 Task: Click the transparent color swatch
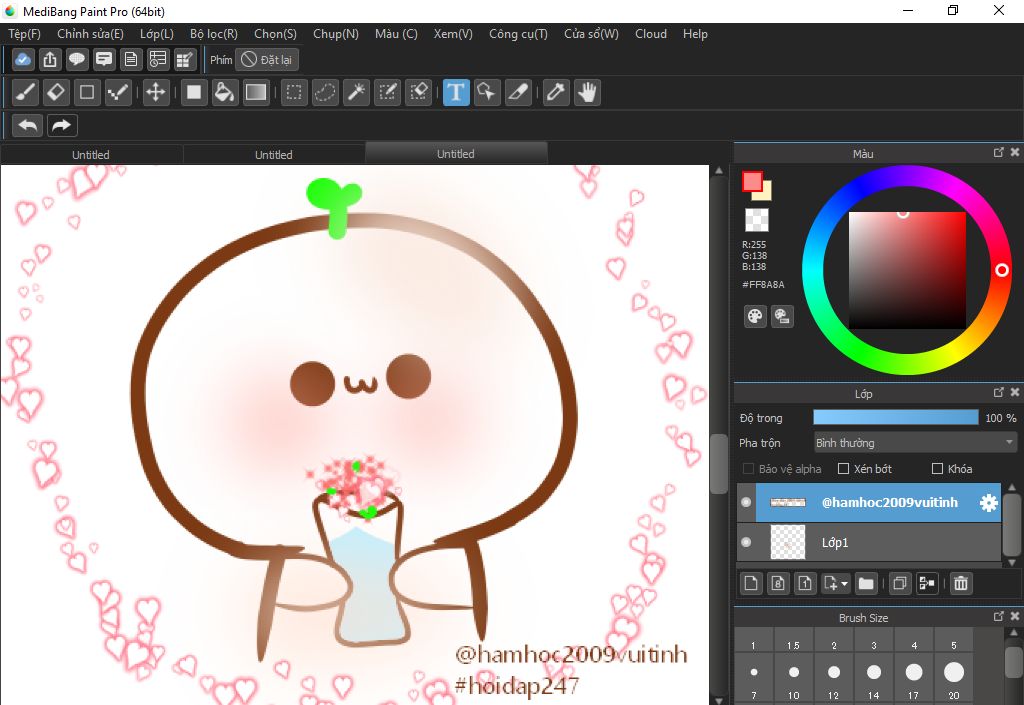click(x=757, y=220)
